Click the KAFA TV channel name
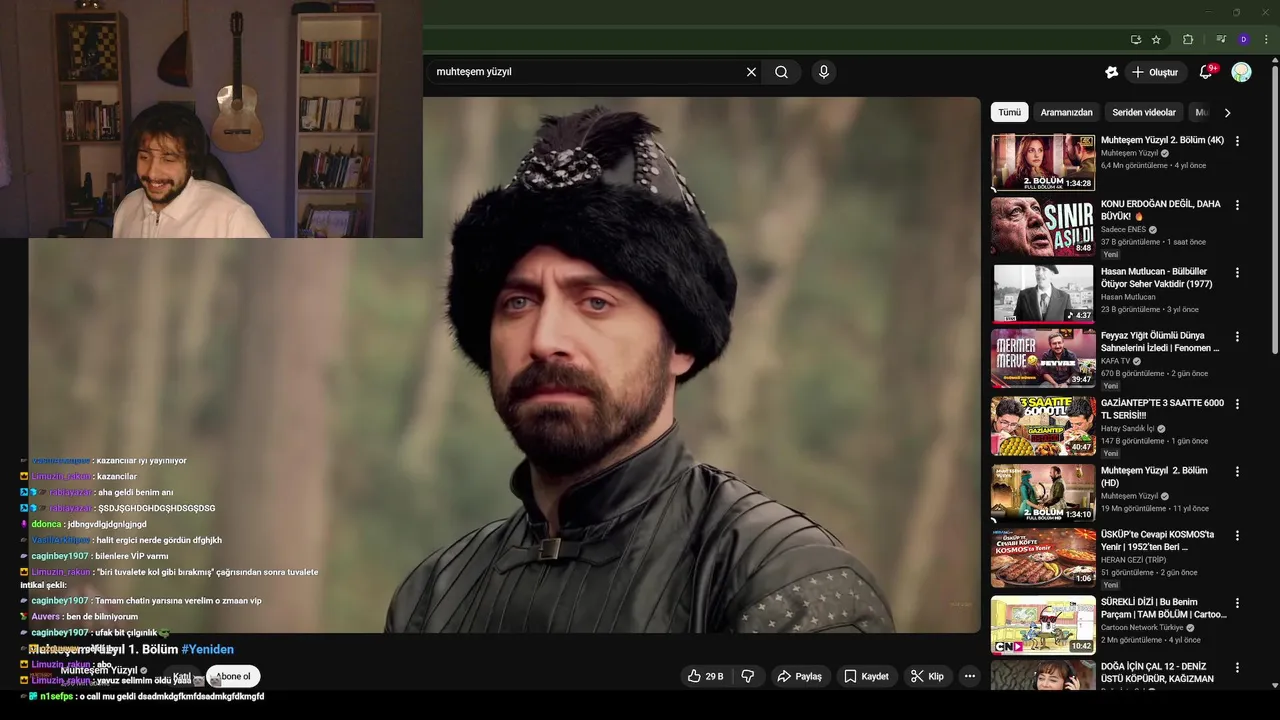Image resolution: width=1280 pixels, height=720 pixels. 1116,361
